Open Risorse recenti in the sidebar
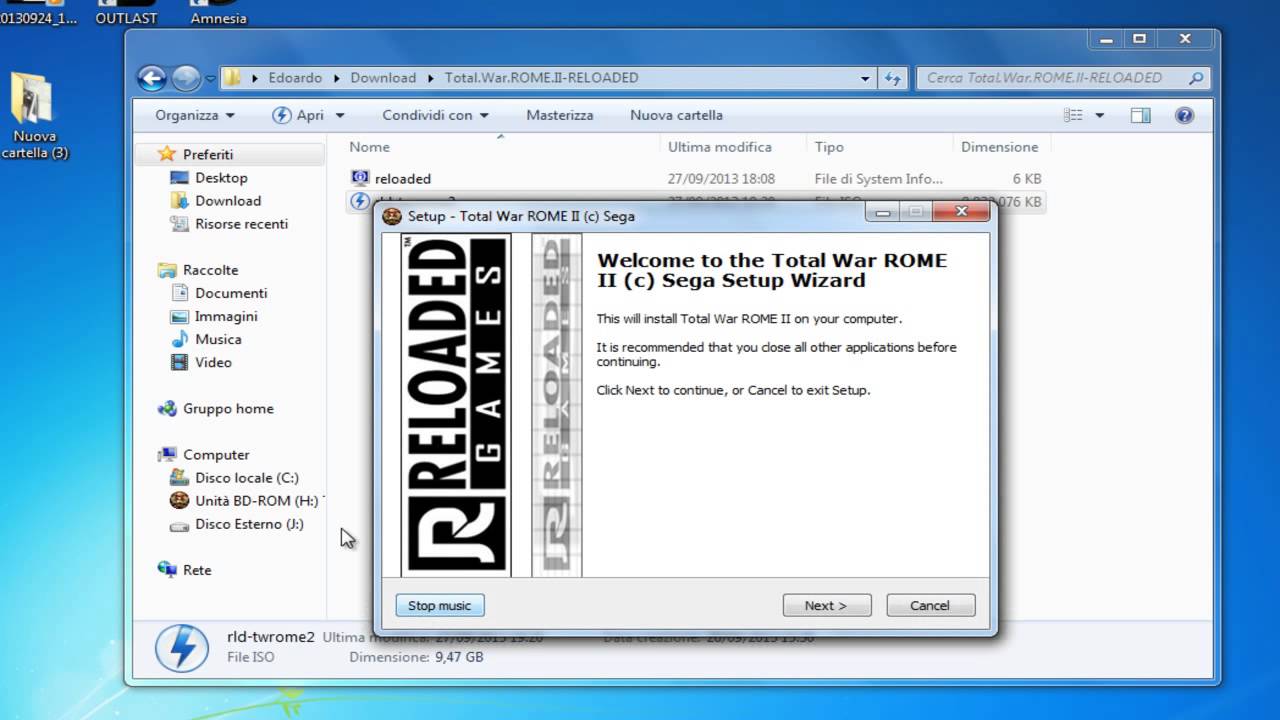 click(x=241, y=224)
